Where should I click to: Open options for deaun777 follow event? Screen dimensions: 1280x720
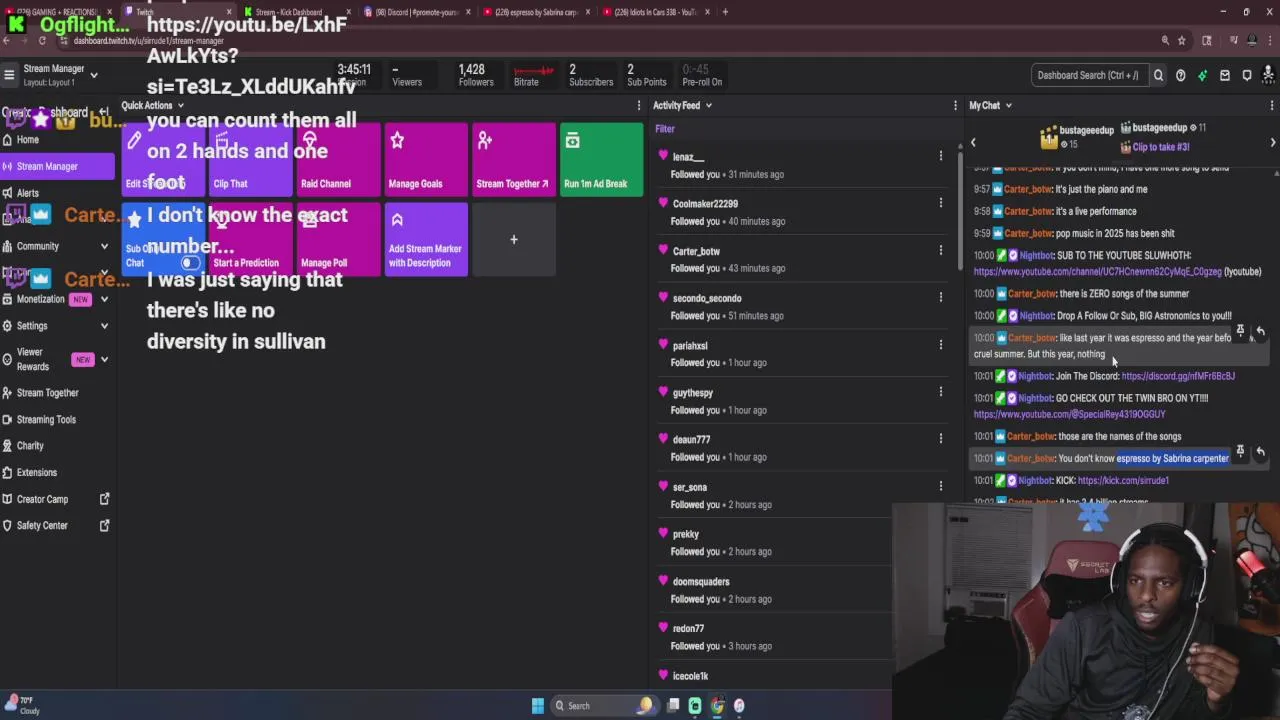click(x=940, y=439)
